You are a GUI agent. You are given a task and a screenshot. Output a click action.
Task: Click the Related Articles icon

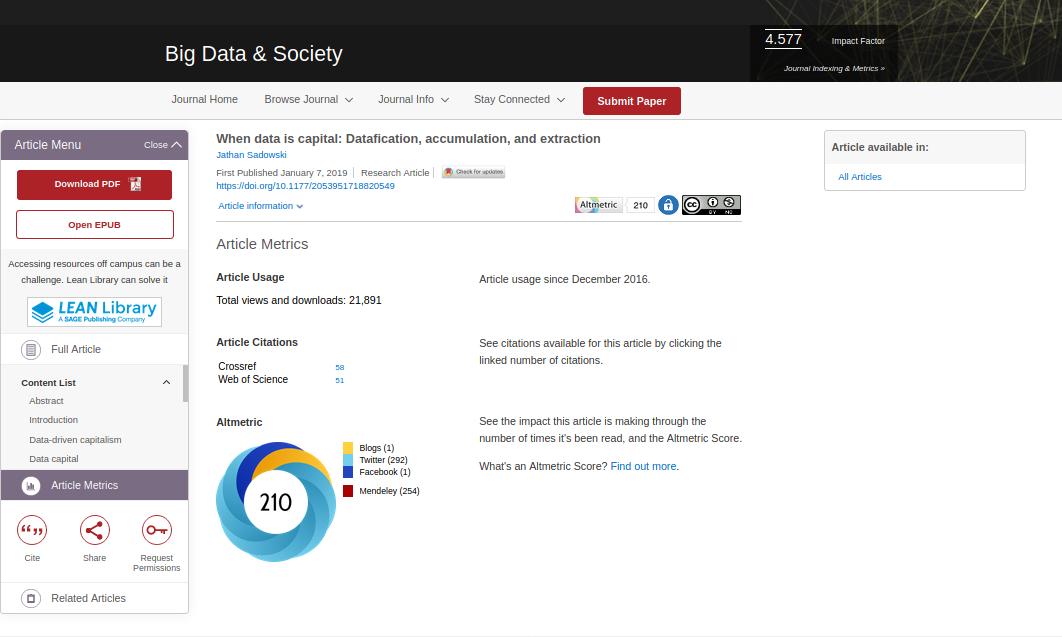[31, 598]
